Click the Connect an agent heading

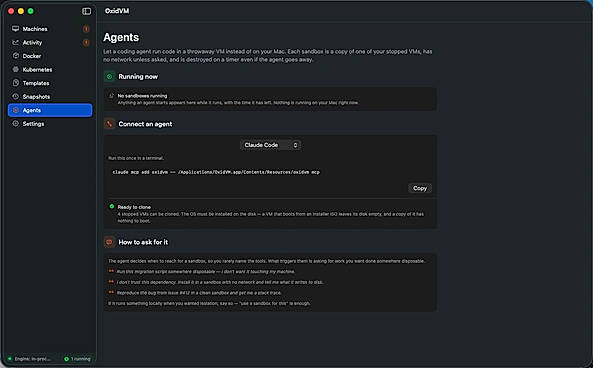(145, 124)
